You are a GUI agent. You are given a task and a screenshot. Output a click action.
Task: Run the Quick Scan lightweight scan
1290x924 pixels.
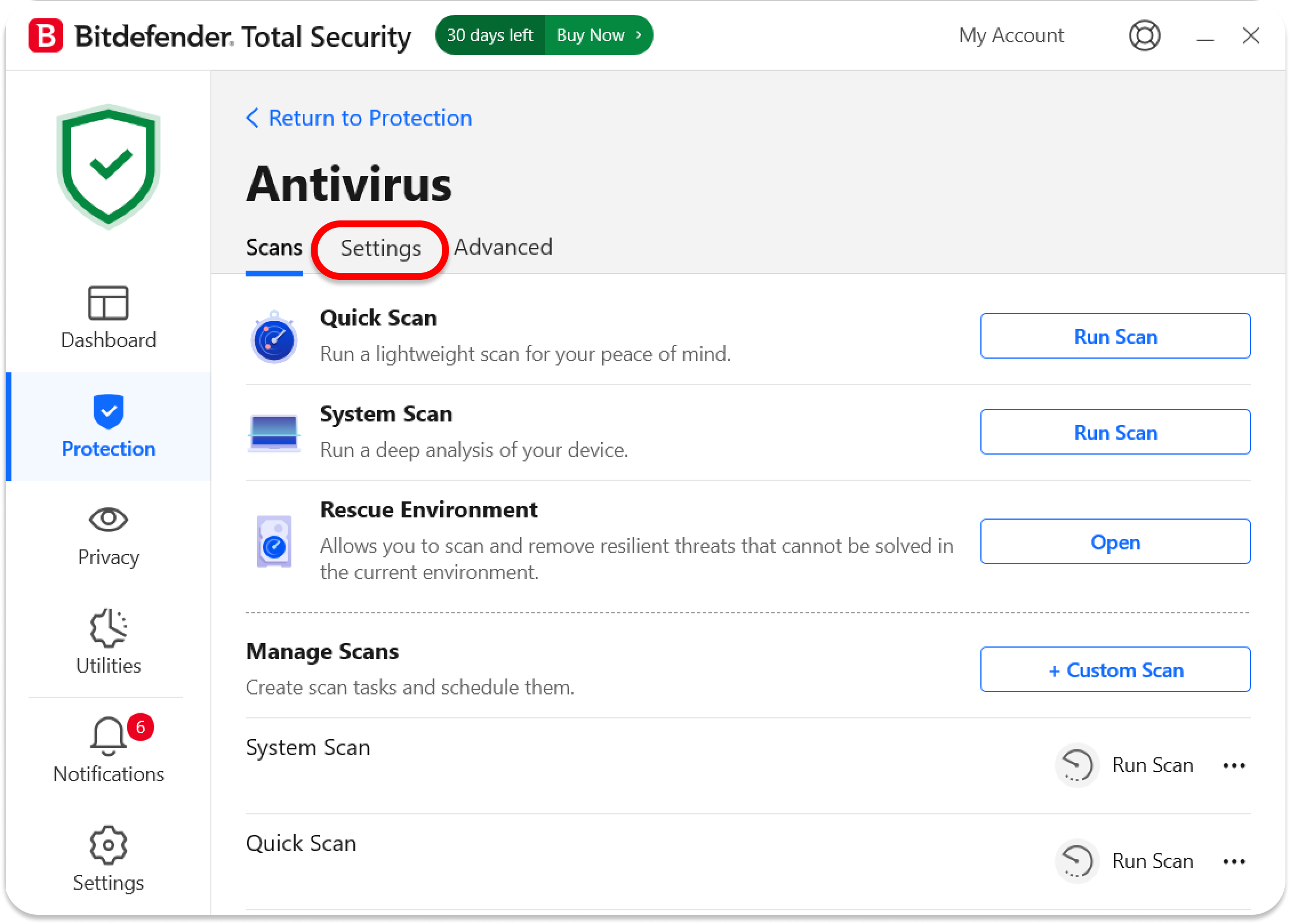1115,336
